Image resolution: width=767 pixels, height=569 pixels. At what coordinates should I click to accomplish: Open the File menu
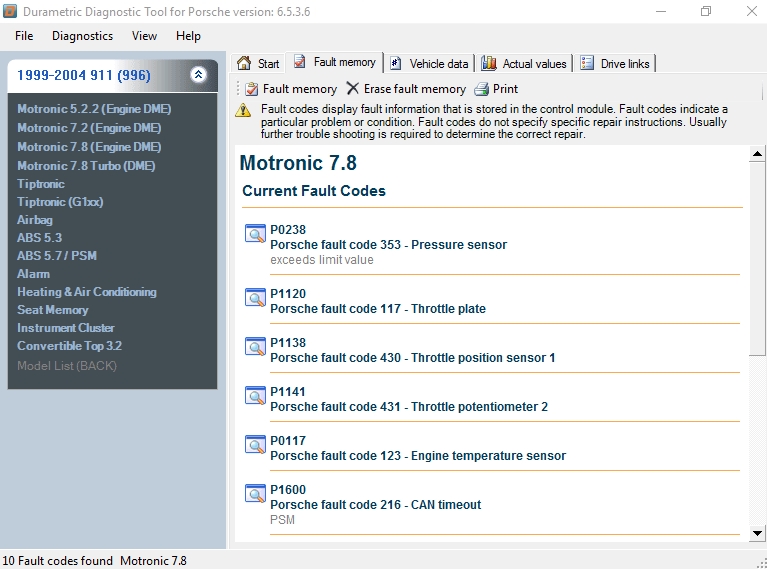pos(24,36)
